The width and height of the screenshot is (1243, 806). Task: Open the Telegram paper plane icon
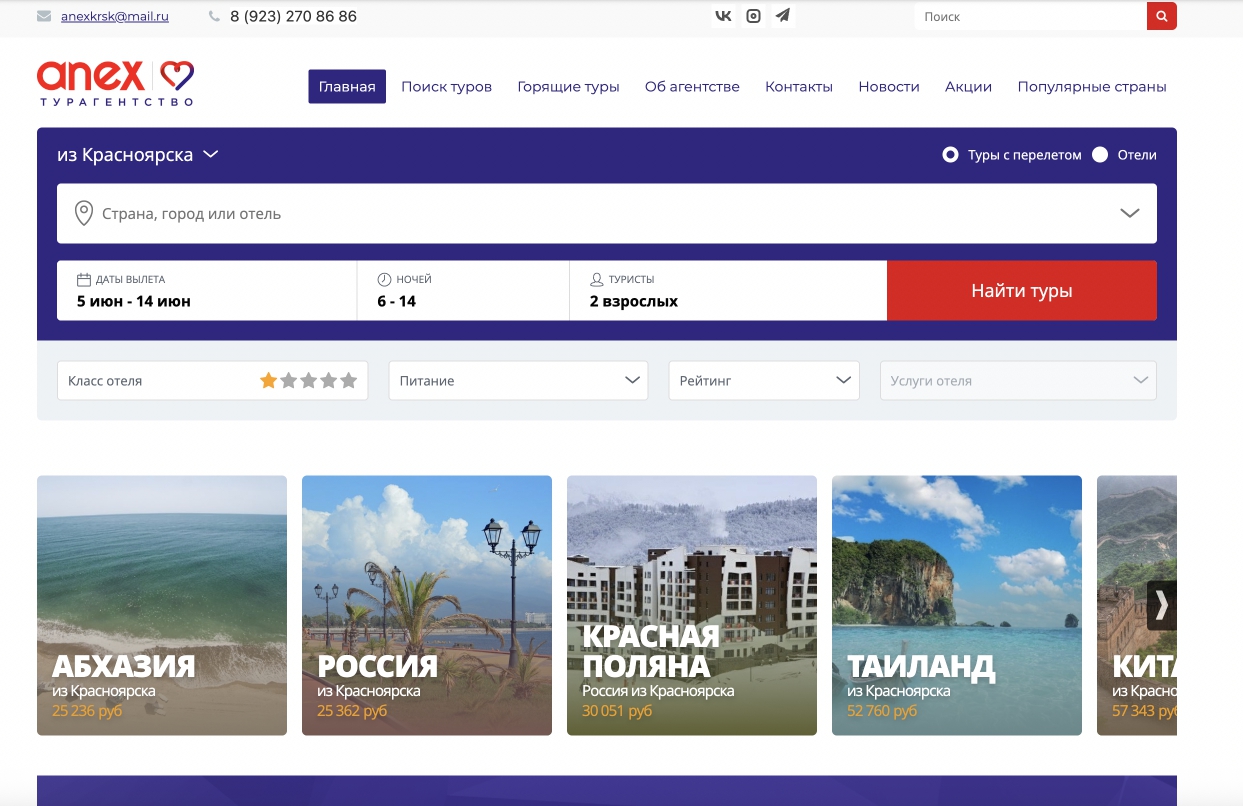click(x=782, y=16)
